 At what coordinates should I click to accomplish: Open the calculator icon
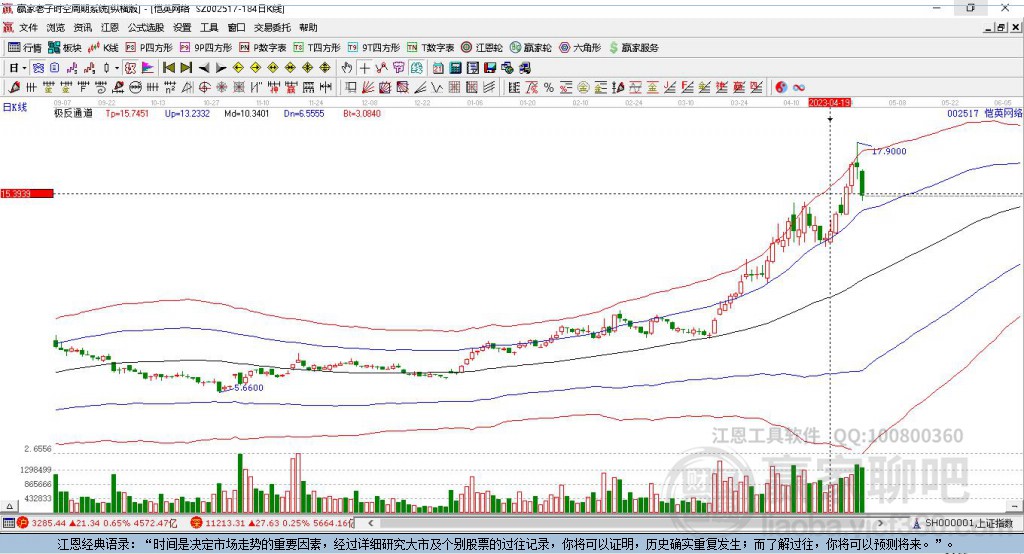456,68
